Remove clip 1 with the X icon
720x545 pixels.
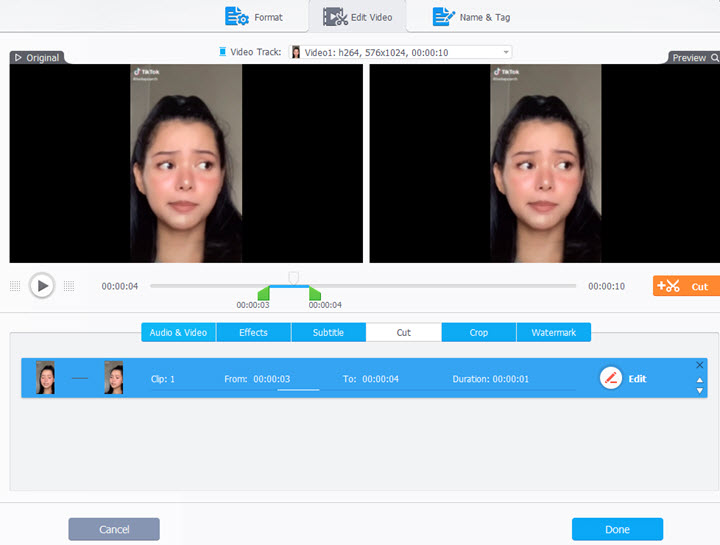tap(699, 365)
